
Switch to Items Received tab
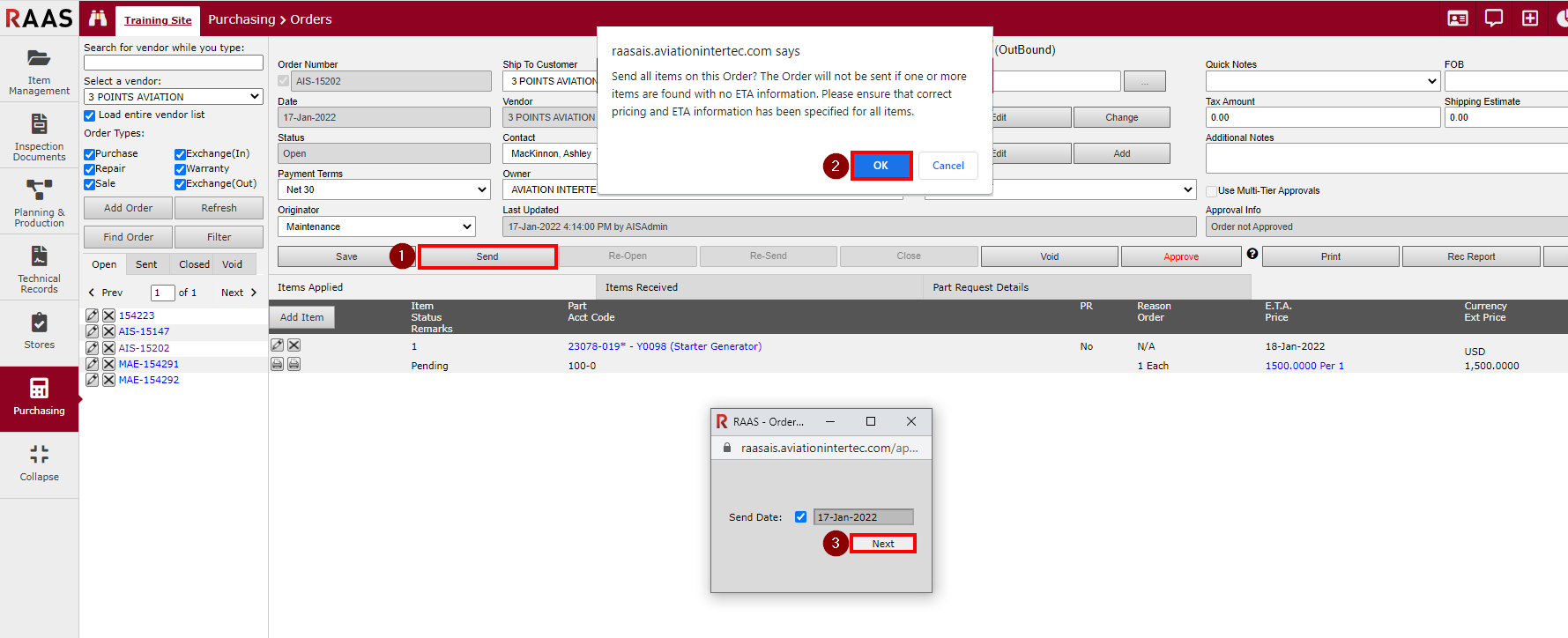point(641,287)
